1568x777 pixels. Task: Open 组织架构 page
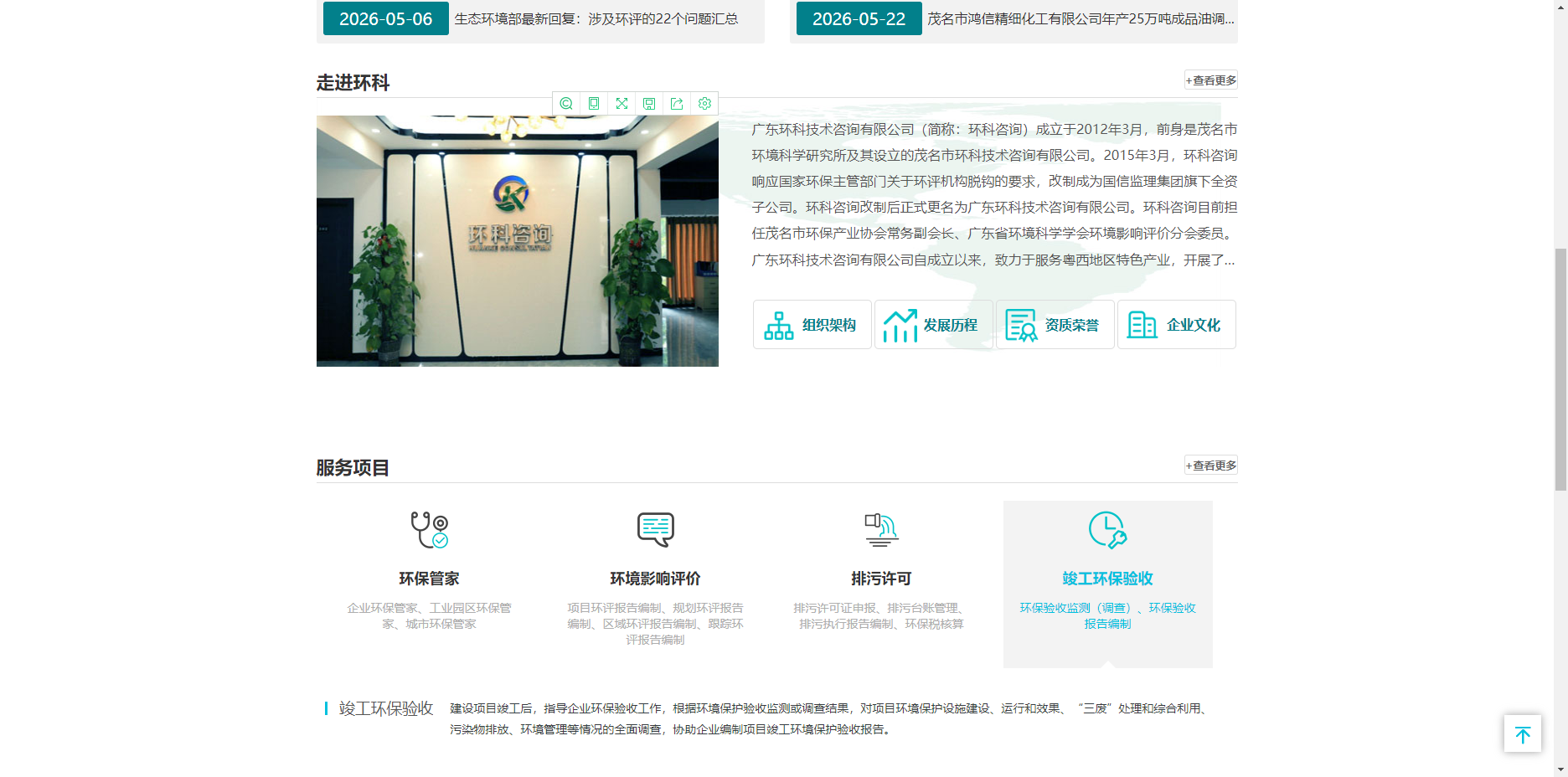[x=812, y=325]
